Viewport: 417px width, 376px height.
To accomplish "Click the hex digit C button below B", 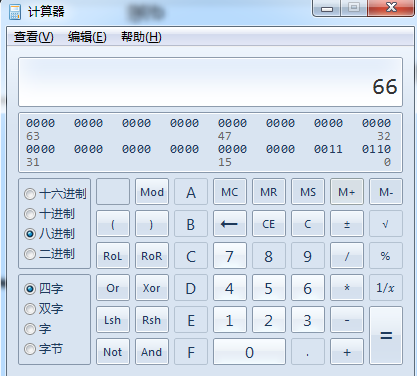I will tap(191, 256).
